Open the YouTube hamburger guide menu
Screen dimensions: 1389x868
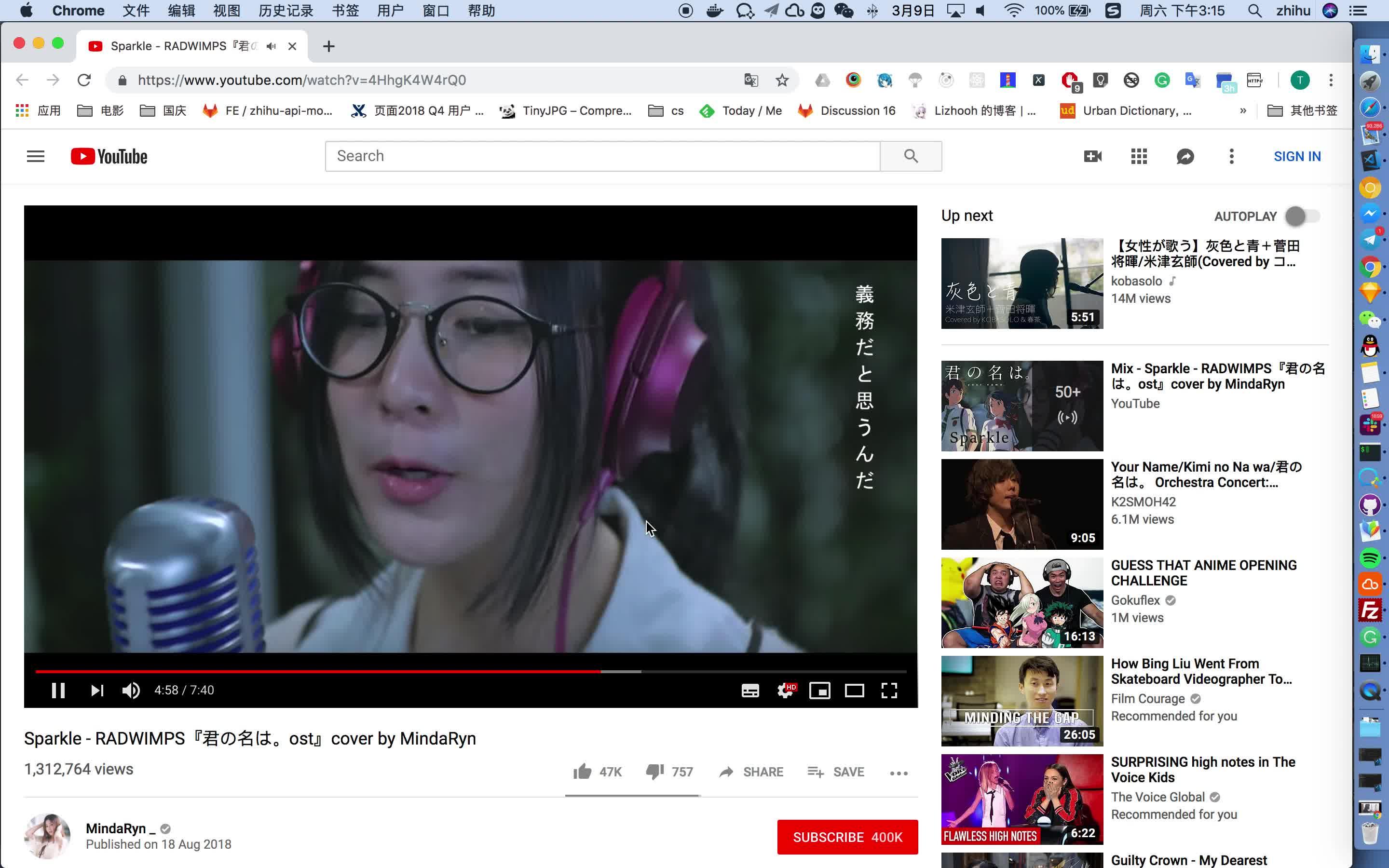point(36,156)
